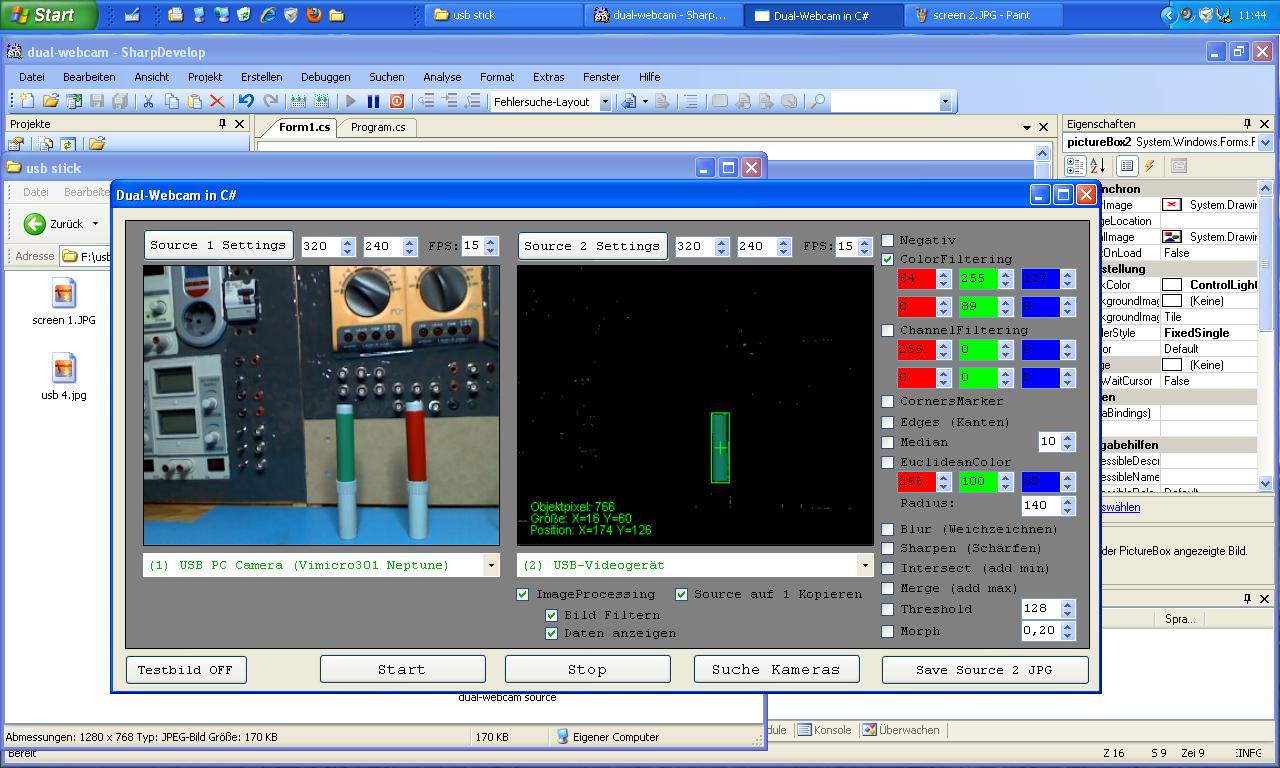The image size is (1280, 768).
Task: Click the red Stop debugging toolbar icon
Action: 397,101
